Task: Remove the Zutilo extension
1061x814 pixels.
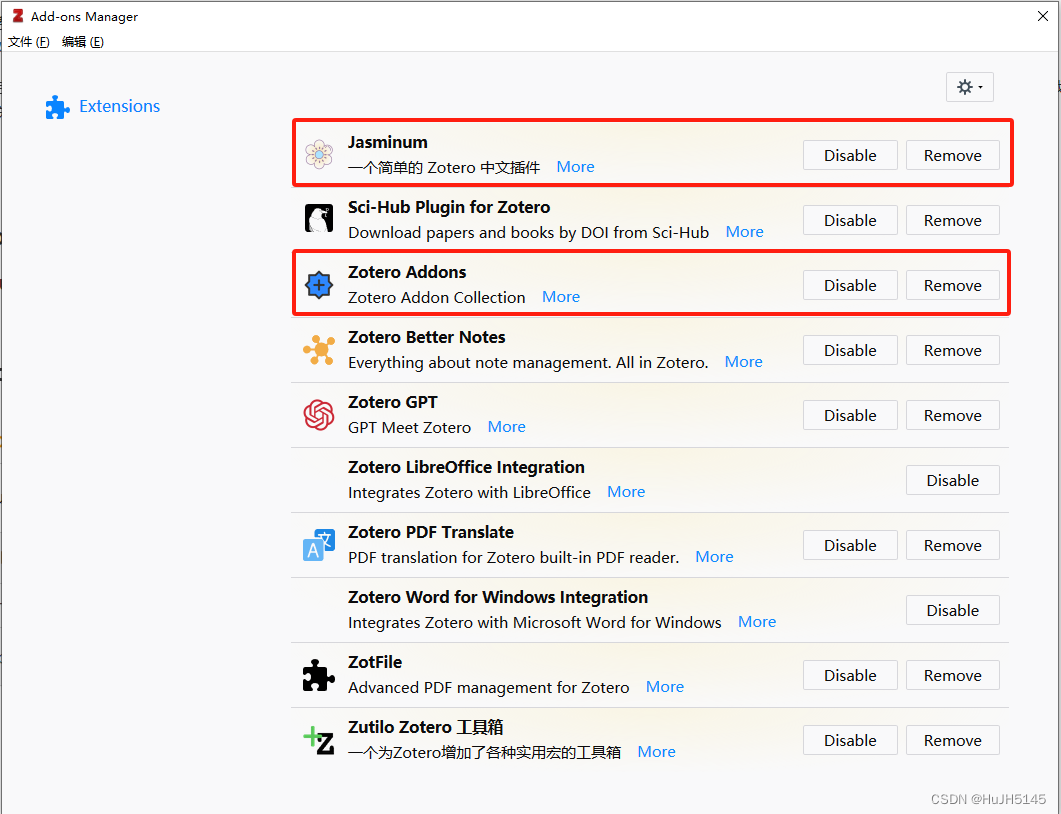Action: point(953,740)
